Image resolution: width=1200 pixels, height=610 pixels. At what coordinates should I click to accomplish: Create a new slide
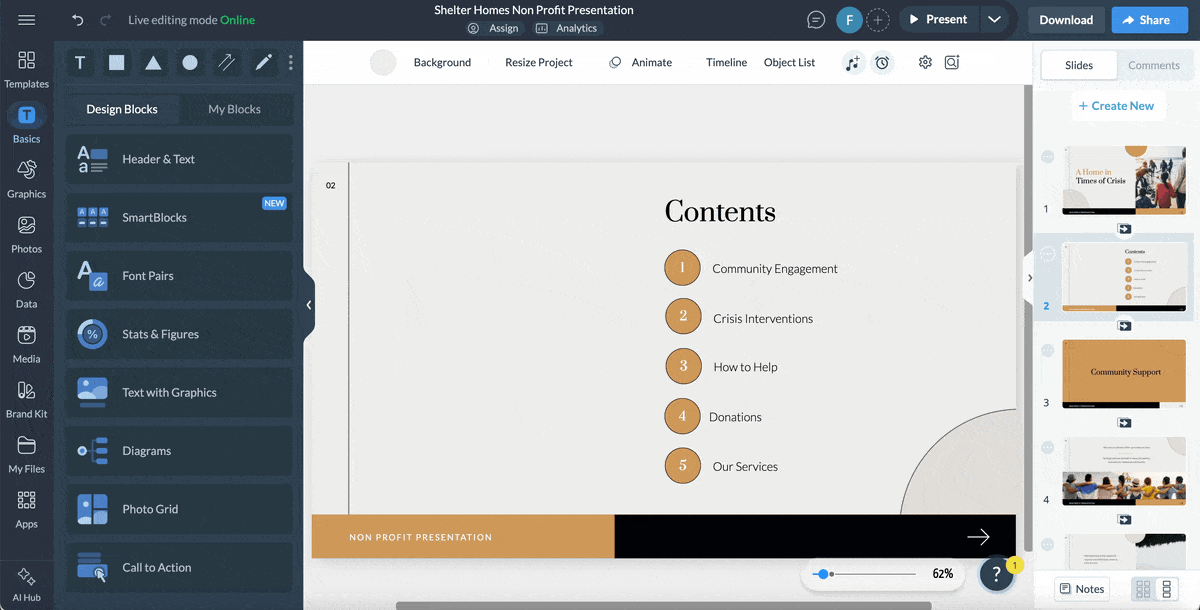pos(1116,106)
